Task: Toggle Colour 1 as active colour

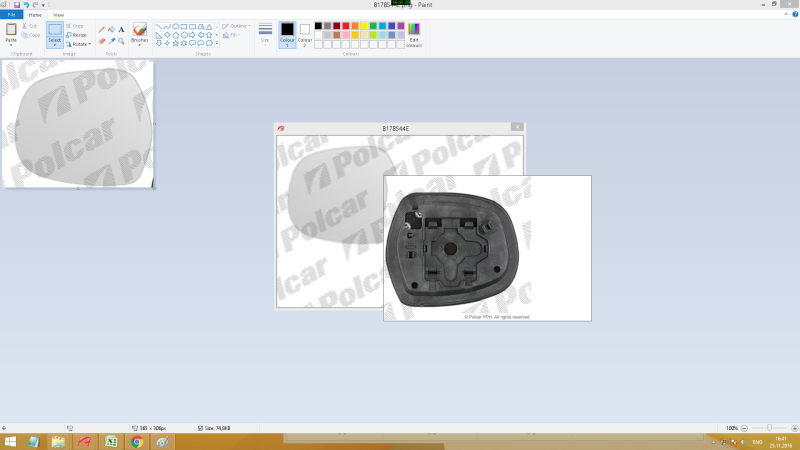Action: pyautogui.click(x=287, y=34)
